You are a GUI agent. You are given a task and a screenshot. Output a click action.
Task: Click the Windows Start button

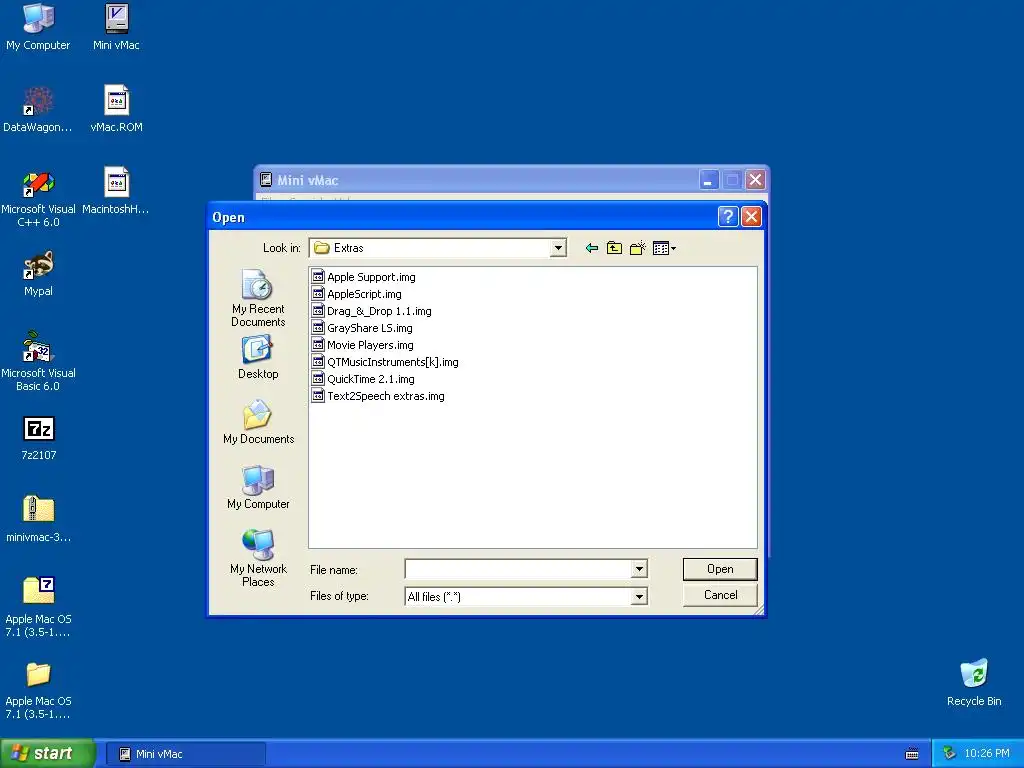(x=47, y=753)
